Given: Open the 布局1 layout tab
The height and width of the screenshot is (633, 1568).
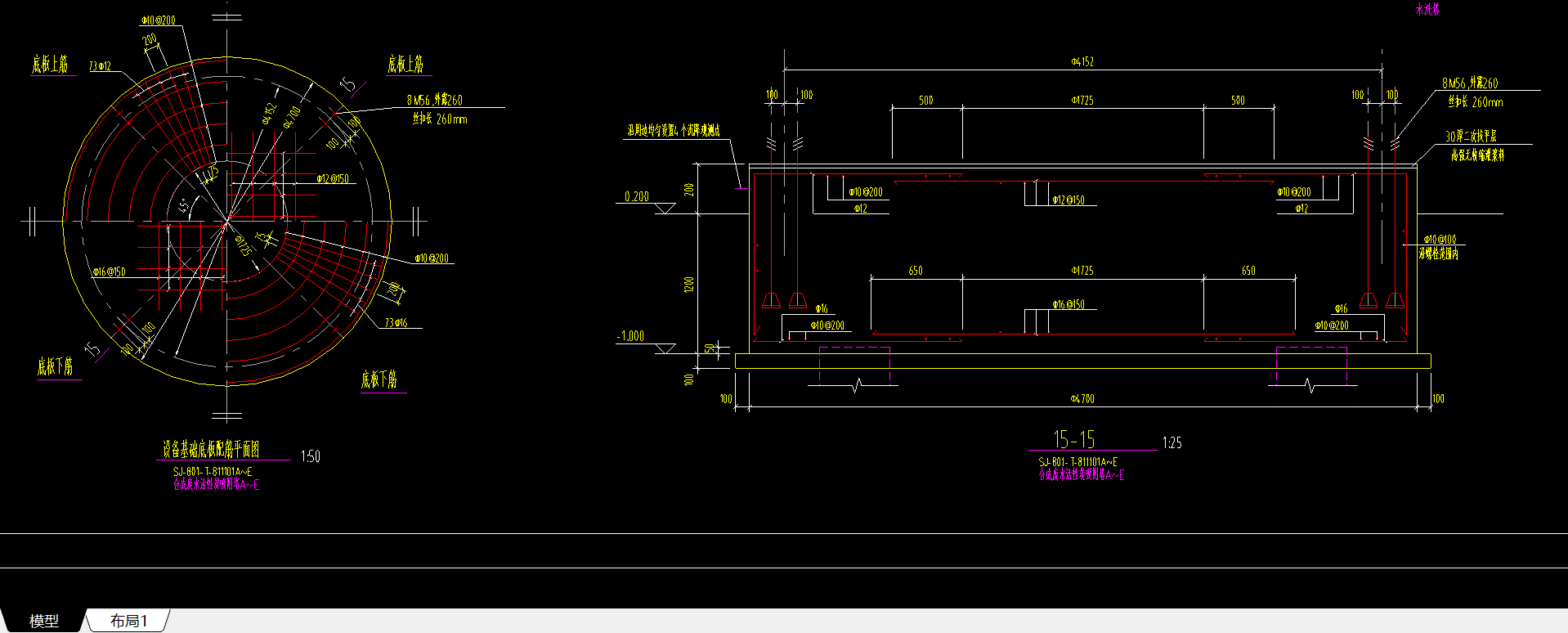Looking at the screenshot, I should pyautogui.click(x=128, y=621).
